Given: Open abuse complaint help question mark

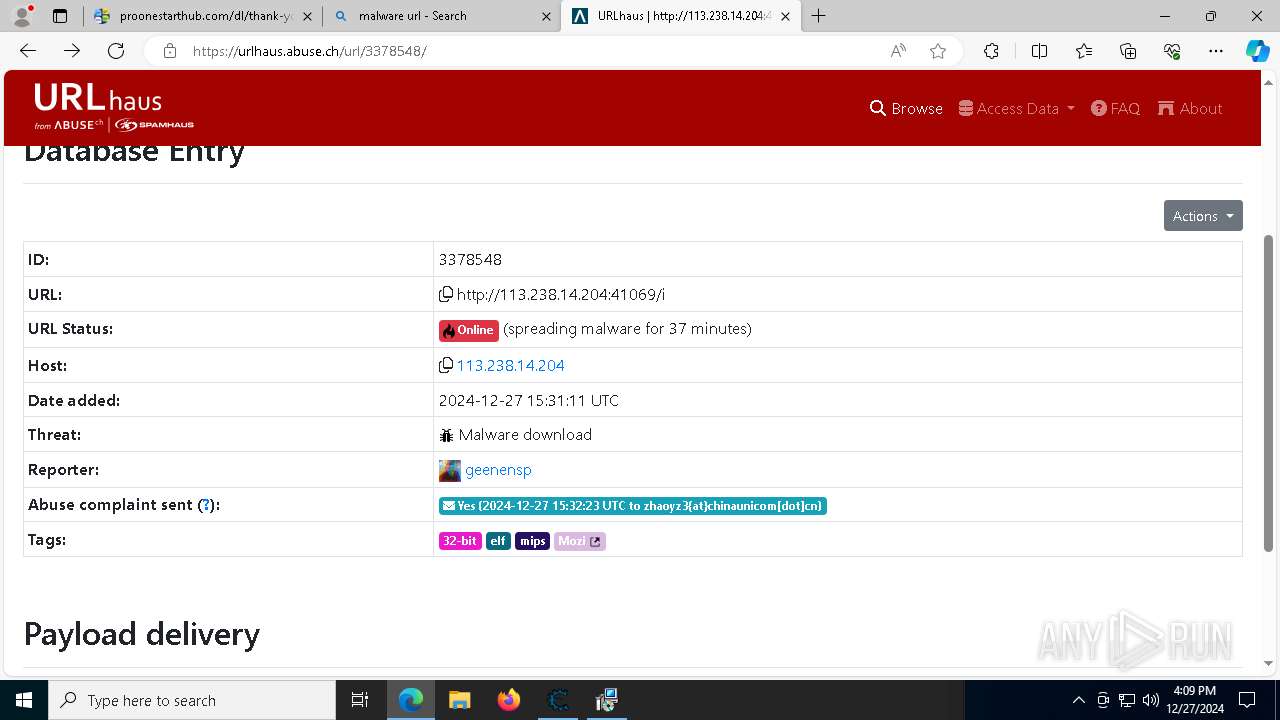Looking at the screenshot, I should [205, 506].
